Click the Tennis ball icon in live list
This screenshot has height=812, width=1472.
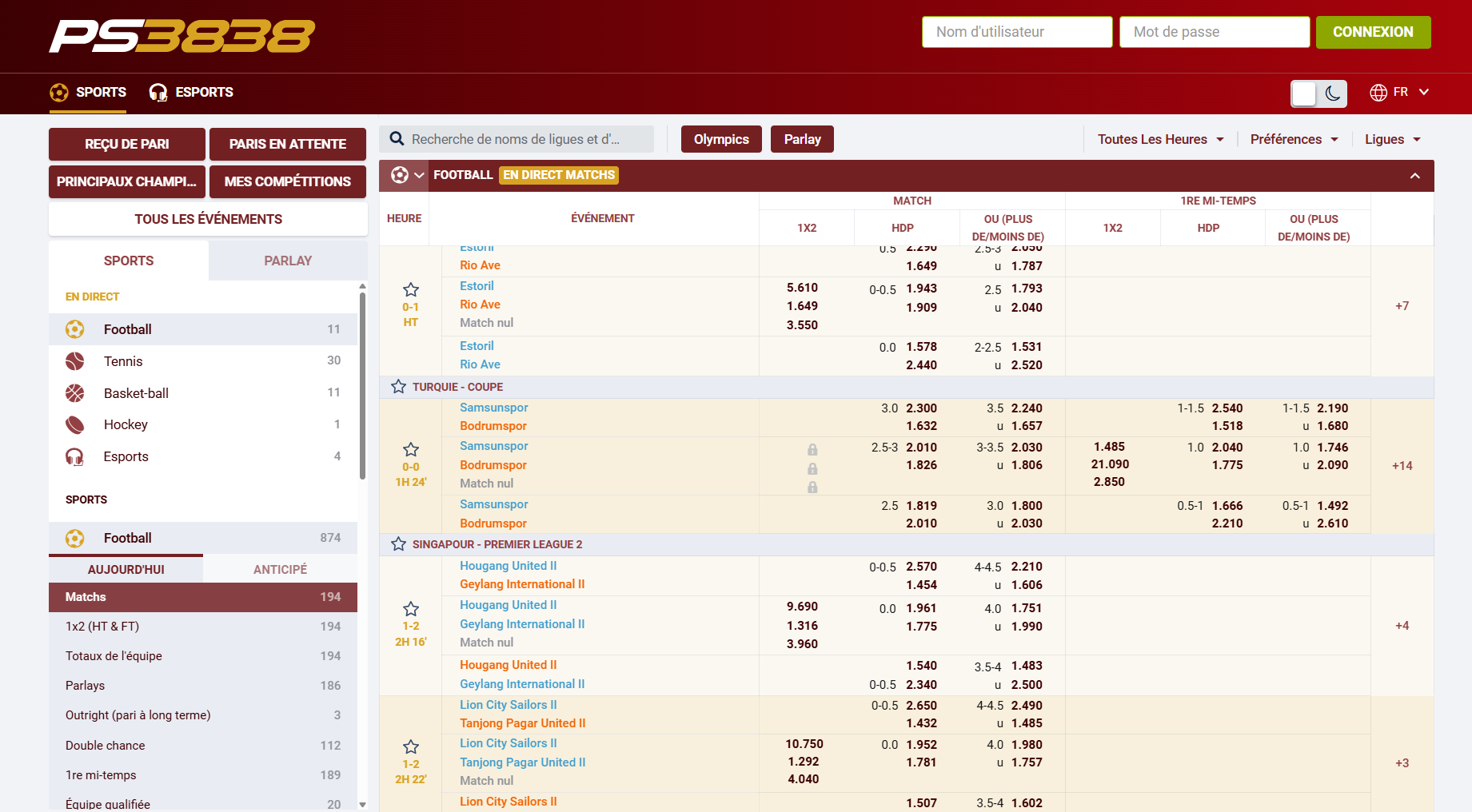[x=75, y=361]
